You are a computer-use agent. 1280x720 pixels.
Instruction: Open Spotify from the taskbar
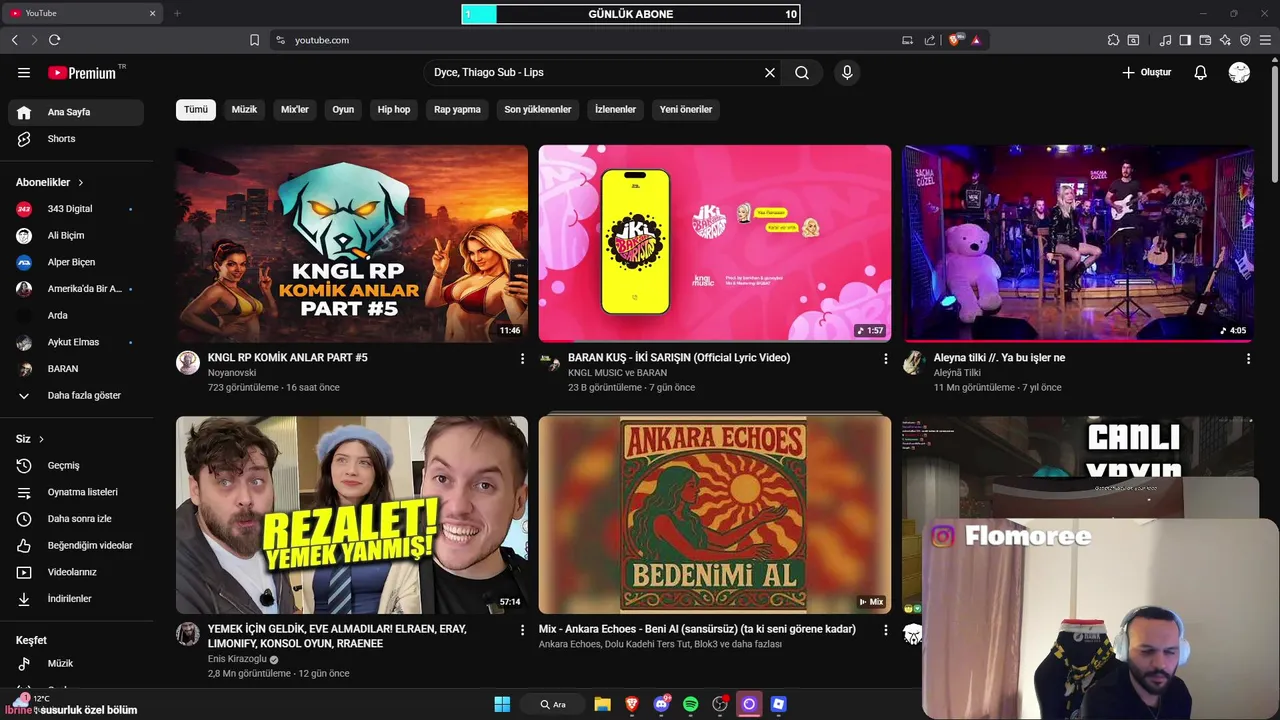coord(690,704)
